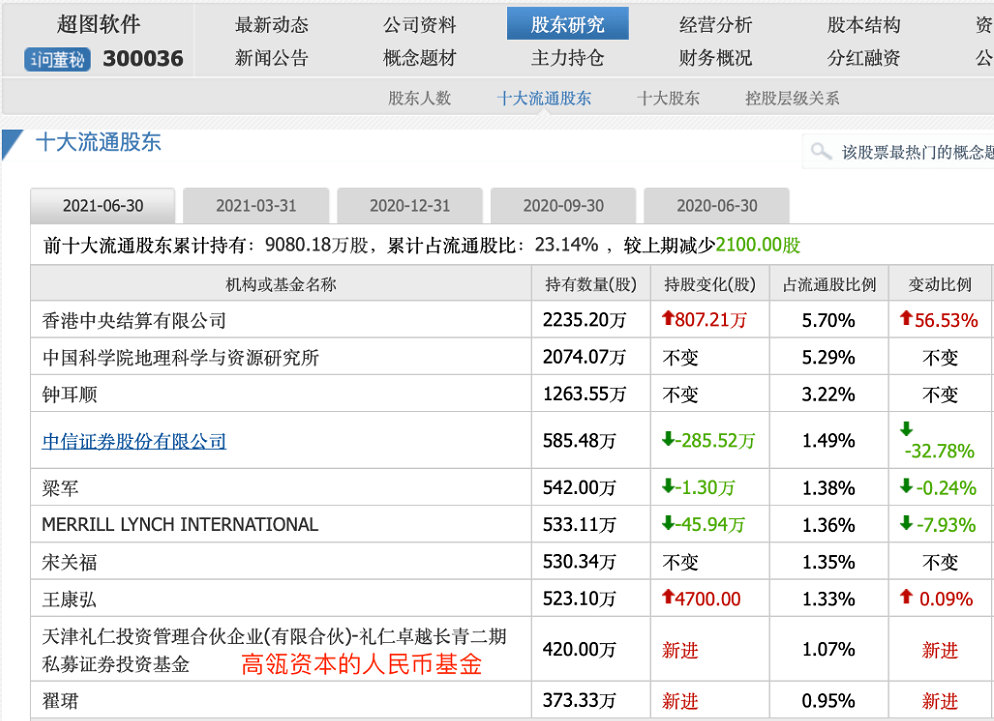Go to 经营分析 in navigation
Image resolution: width=994 pixels, height=721 pixels.
tap(715, 25)
